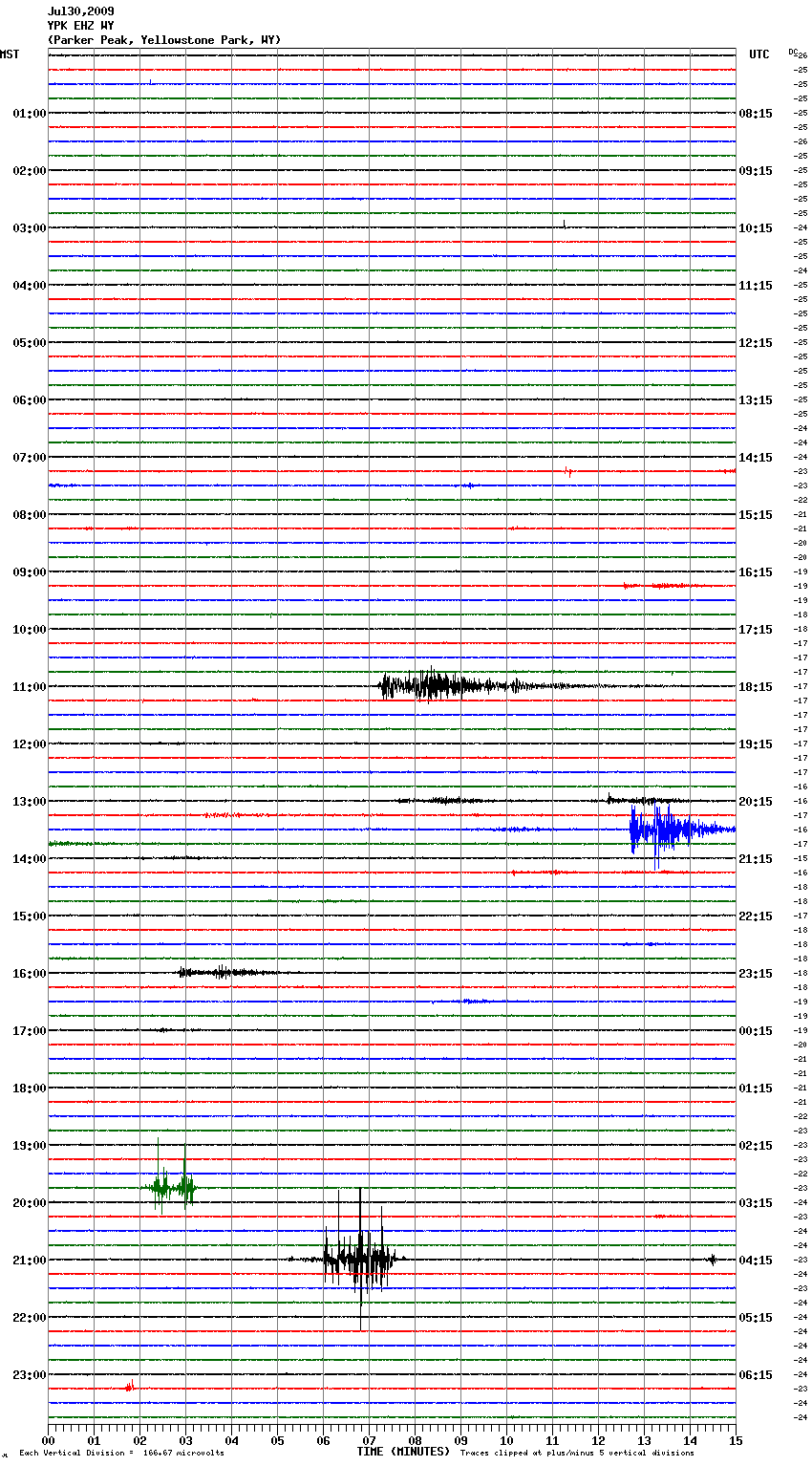Click the 12 minute tick label
The image size is (812, 1466).
tap(598, 1440)
